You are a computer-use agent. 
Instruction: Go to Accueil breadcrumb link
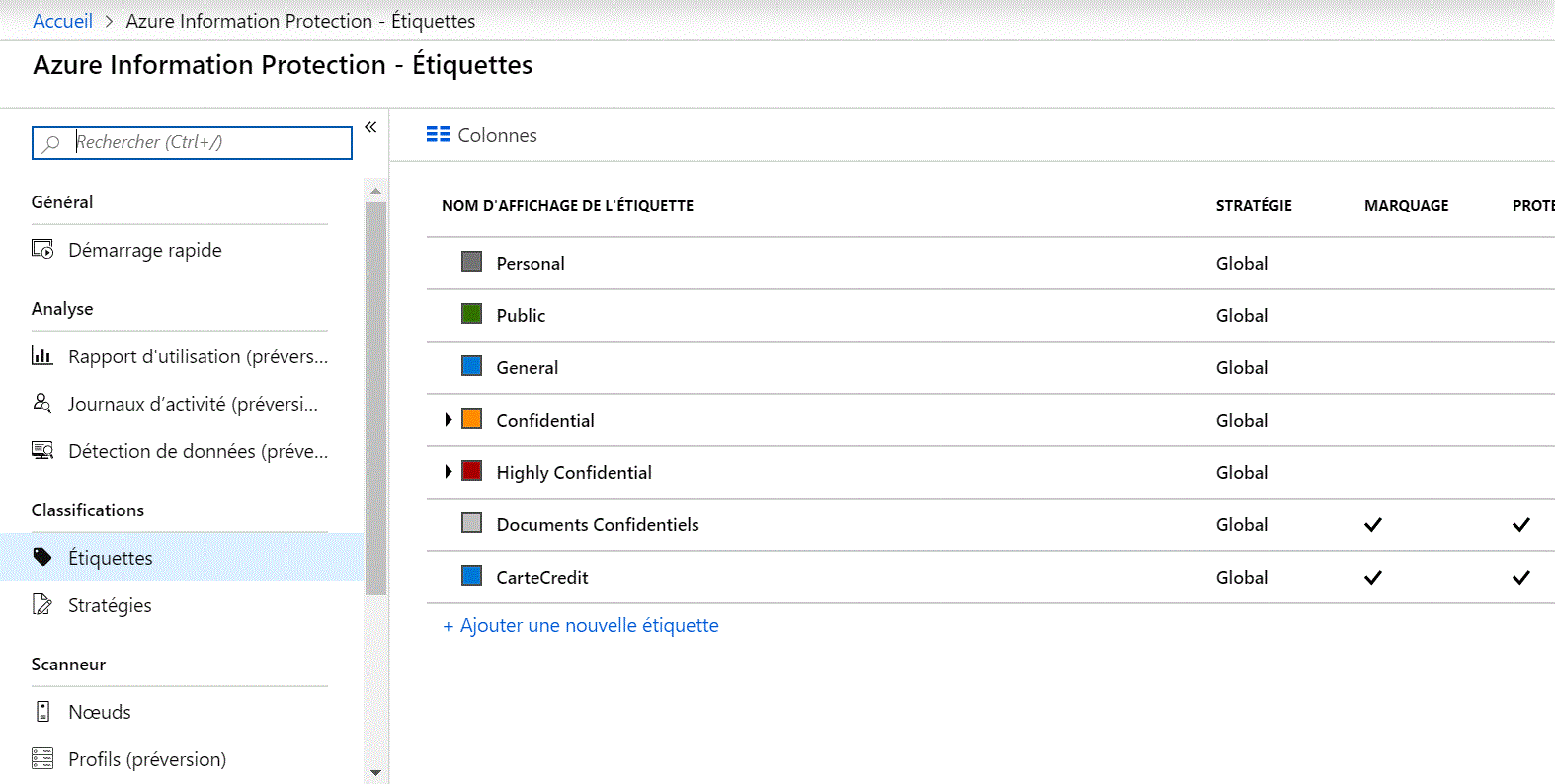tap(62, 21)
